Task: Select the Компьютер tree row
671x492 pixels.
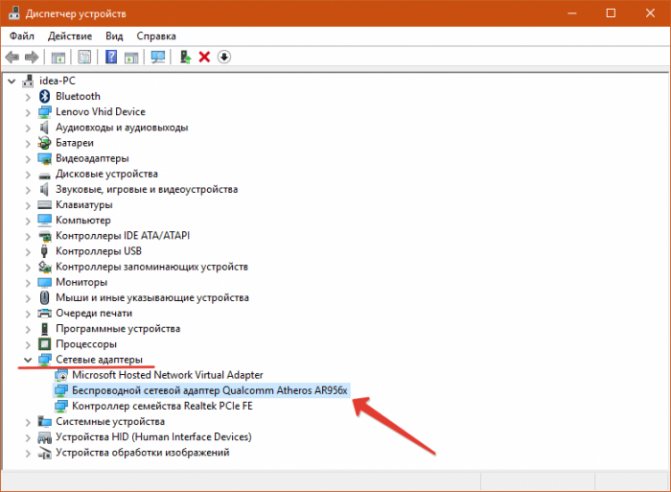Action: point(83,220)
